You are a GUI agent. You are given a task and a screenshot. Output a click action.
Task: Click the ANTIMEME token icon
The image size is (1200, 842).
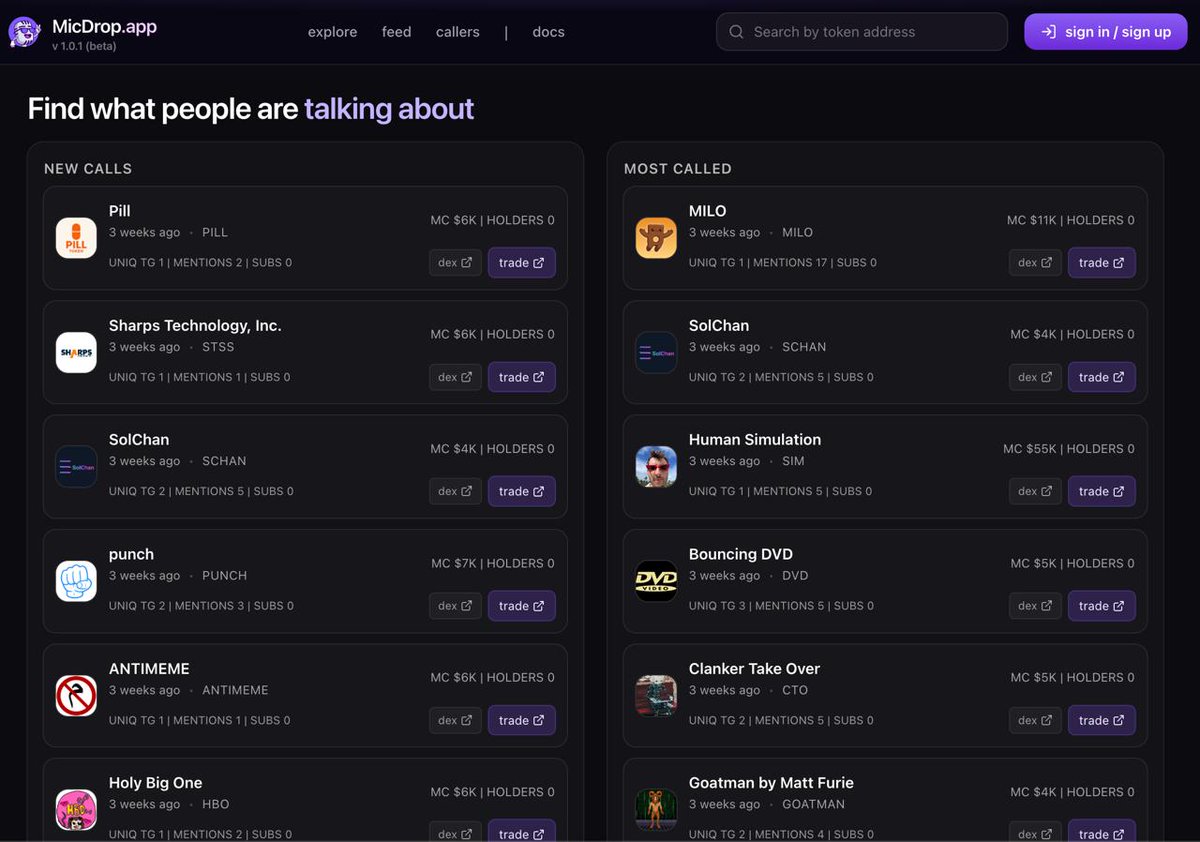click(76, 696)
